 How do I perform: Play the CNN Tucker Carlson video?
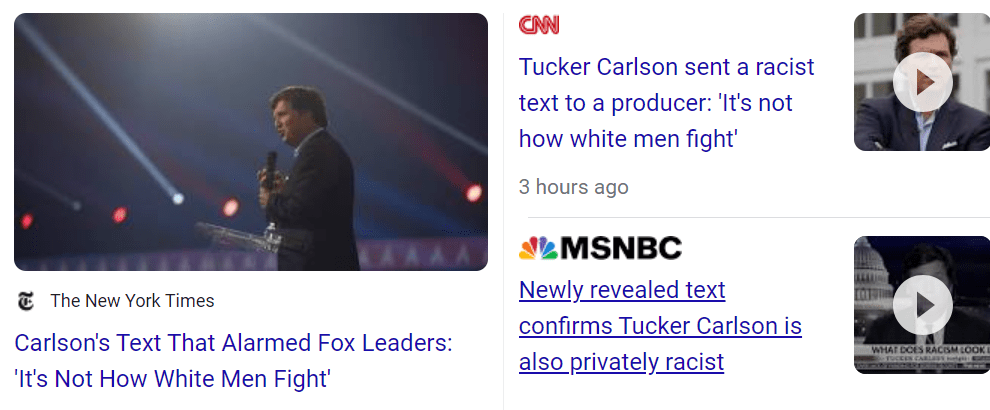pos(921,82)
